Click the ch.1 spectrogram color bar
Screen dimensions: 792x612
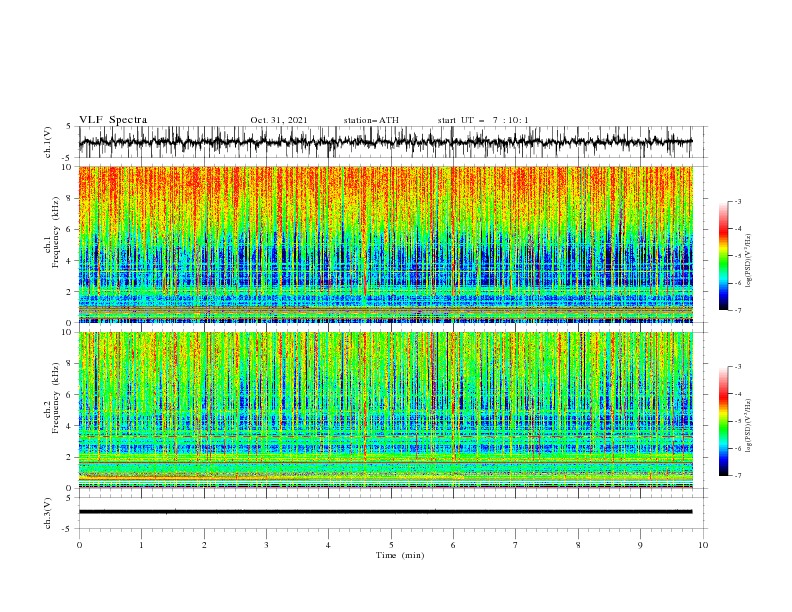point(723,256)
